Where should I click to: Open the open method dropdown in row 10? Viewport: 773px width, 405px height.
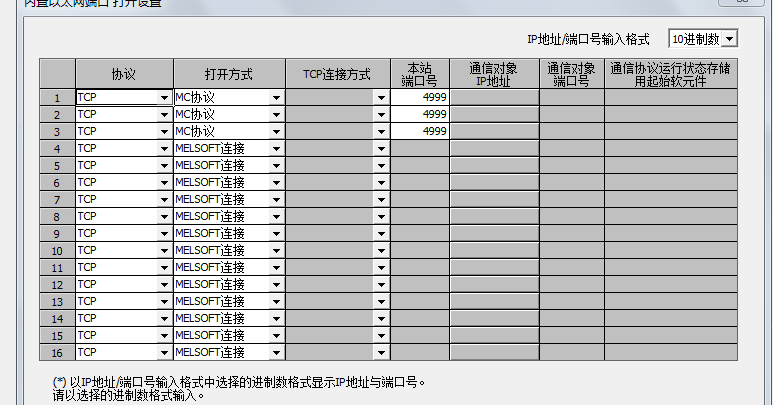pyautogui.click(x=275, y=251)
